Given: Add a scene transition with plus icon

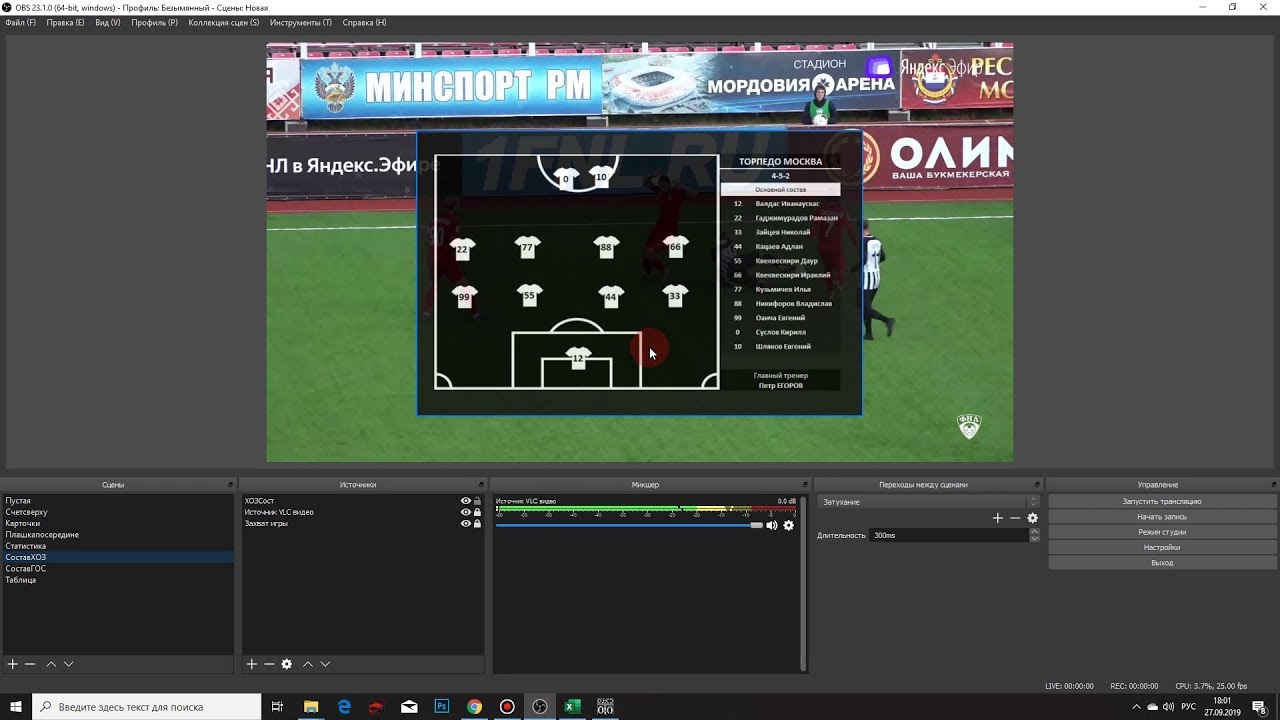Looking at the screenshot, I should coord(997,518).
